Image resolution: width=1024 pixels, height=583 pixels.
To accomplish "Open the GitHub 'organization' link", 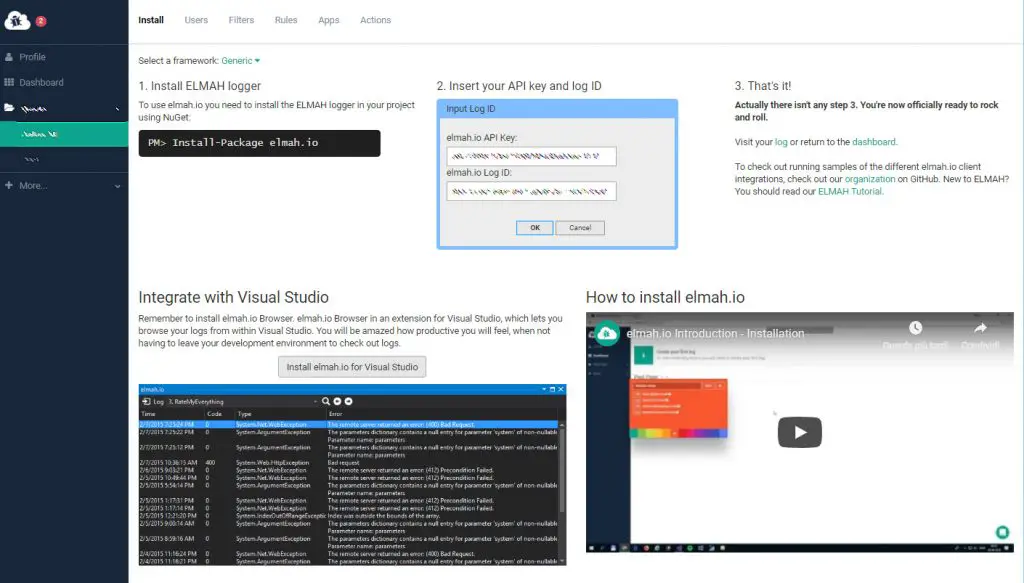I will (x=870, y=179).
